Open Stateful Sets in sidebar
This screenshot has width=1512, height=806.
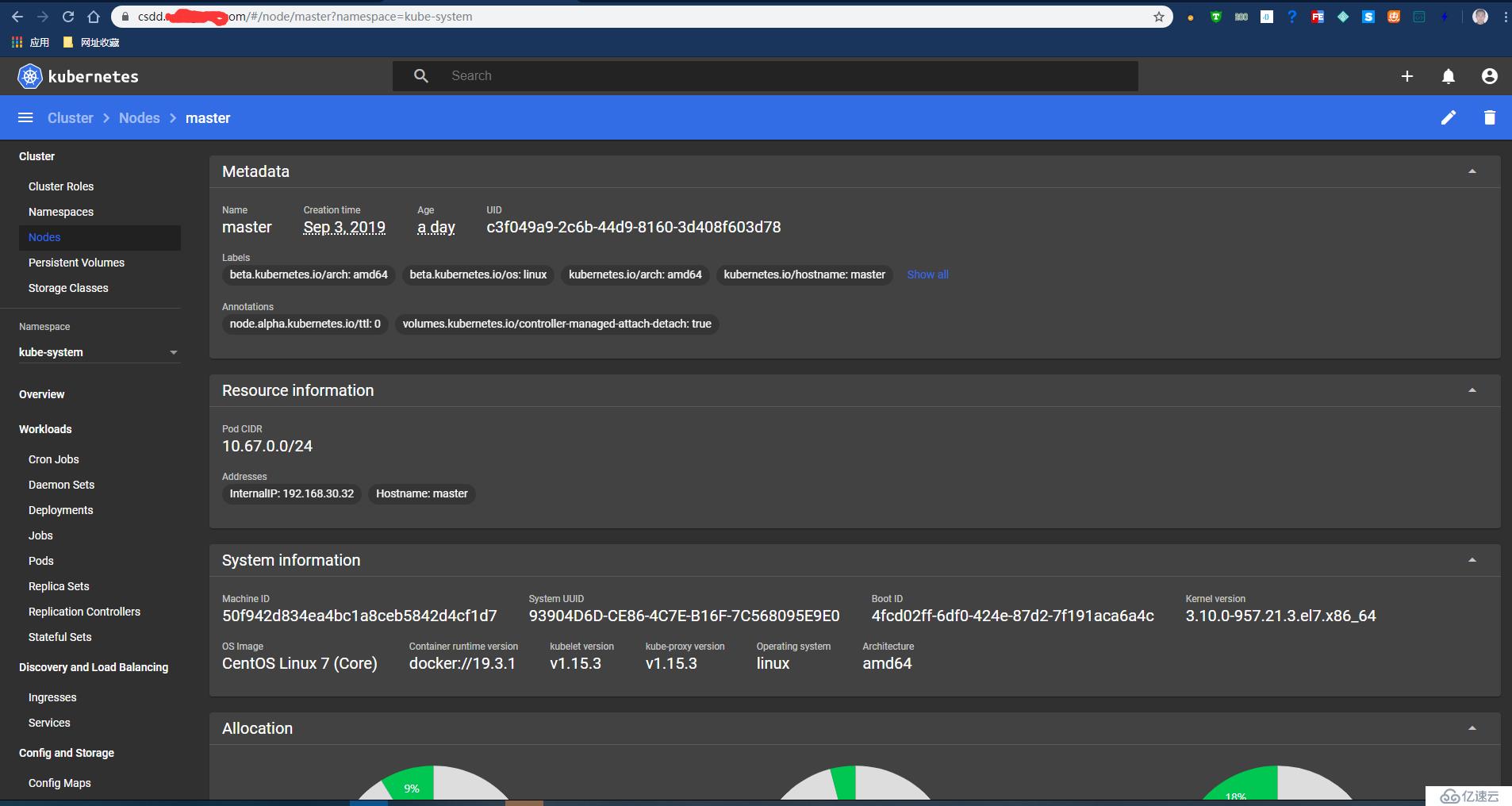point(59,637)
